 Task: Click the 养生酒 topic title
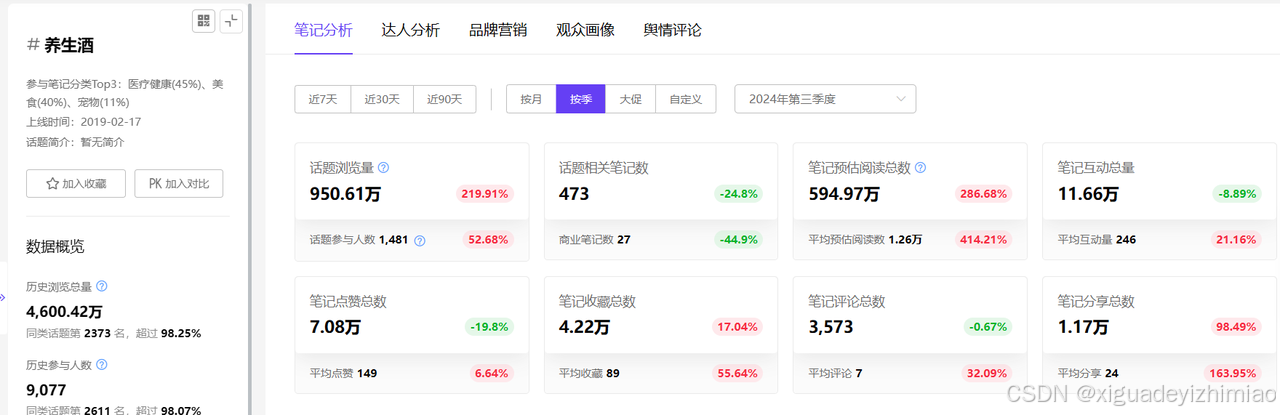coord(69,45)
